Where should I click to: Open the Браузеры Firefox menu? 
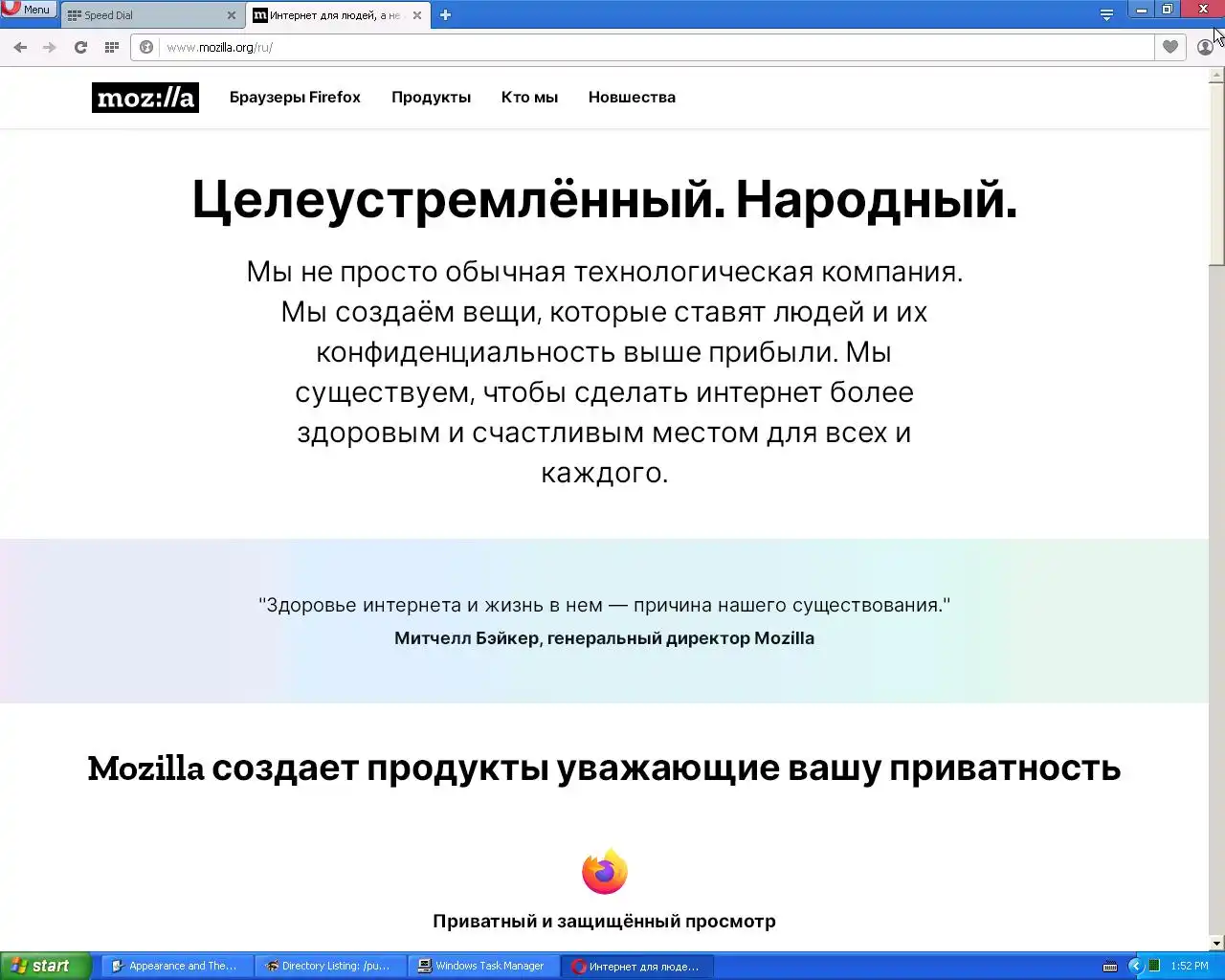tap(295, 98)
